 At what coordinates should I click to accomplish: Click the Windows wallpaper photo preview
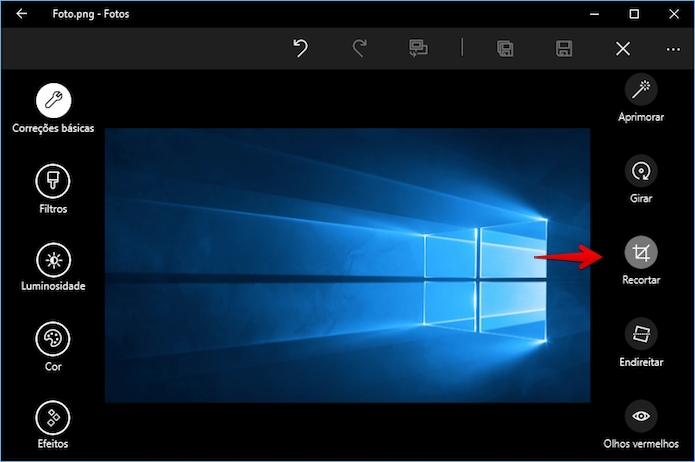[x=348, y=265]
